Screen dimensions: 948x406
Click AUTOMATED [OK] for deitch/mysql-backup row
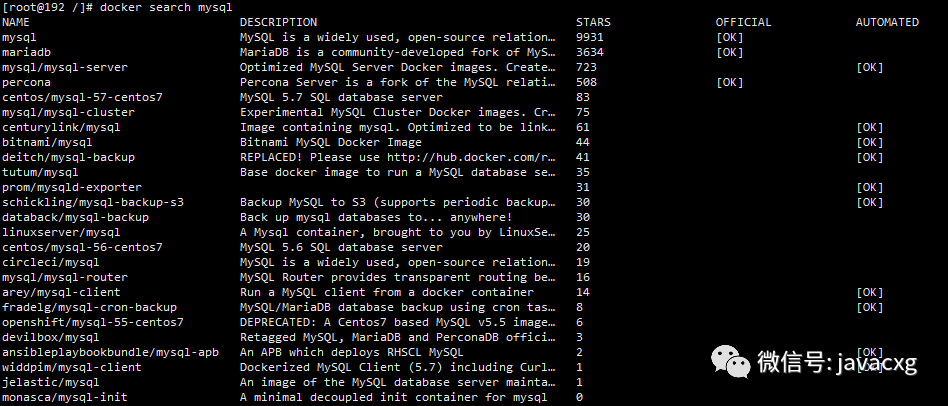(869, 157)
